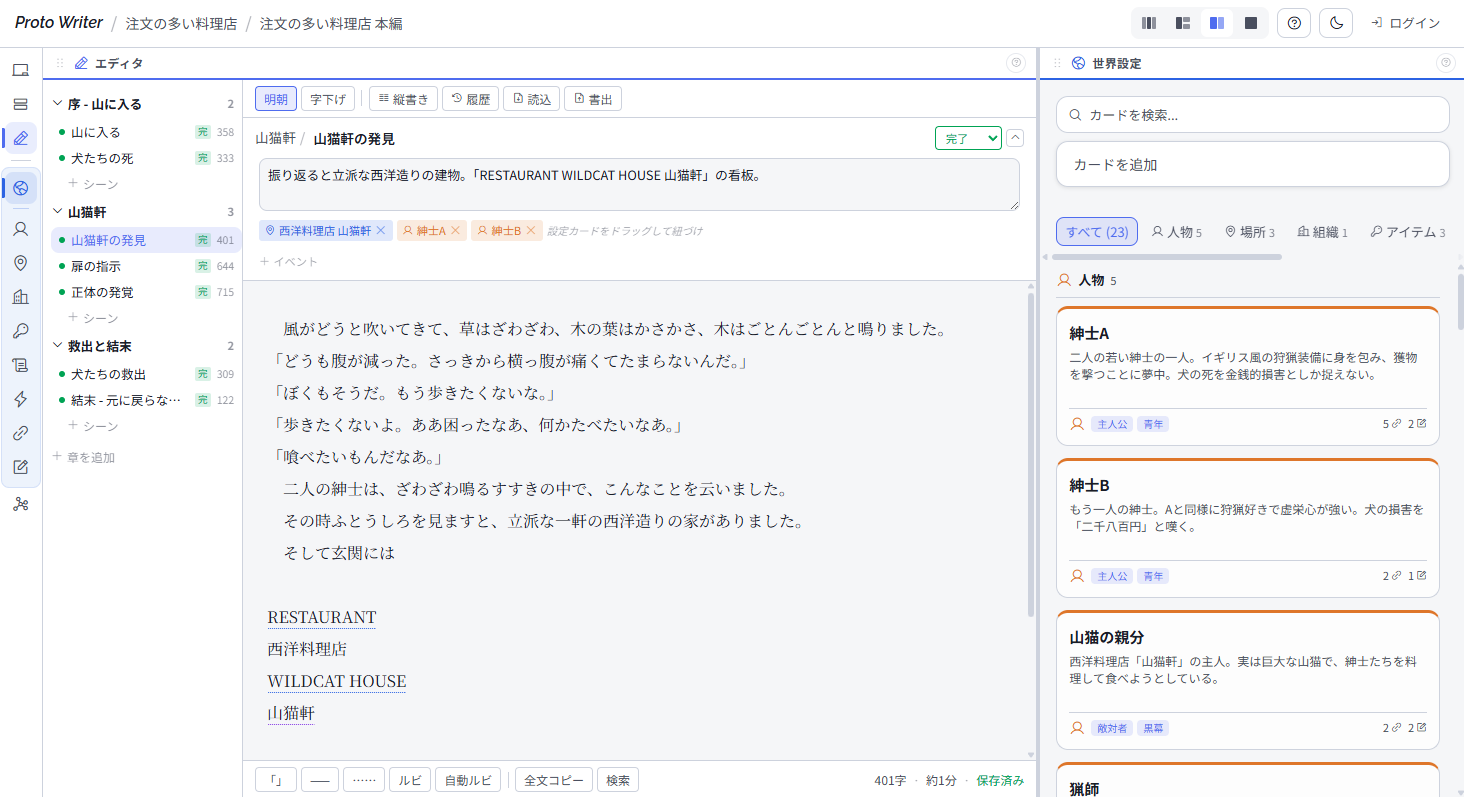Toggle 縦書き vertical writing mode

coord(404,98)
